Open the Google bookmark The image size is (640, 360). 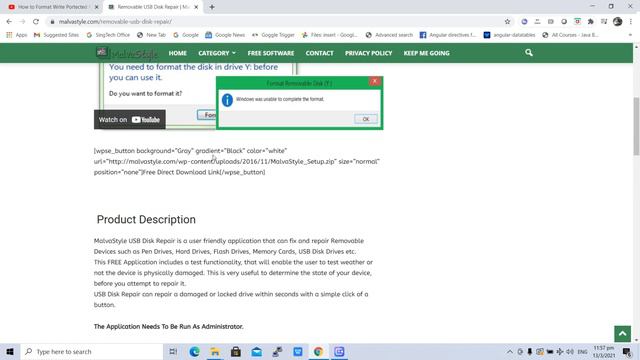(x=186, y=35)
